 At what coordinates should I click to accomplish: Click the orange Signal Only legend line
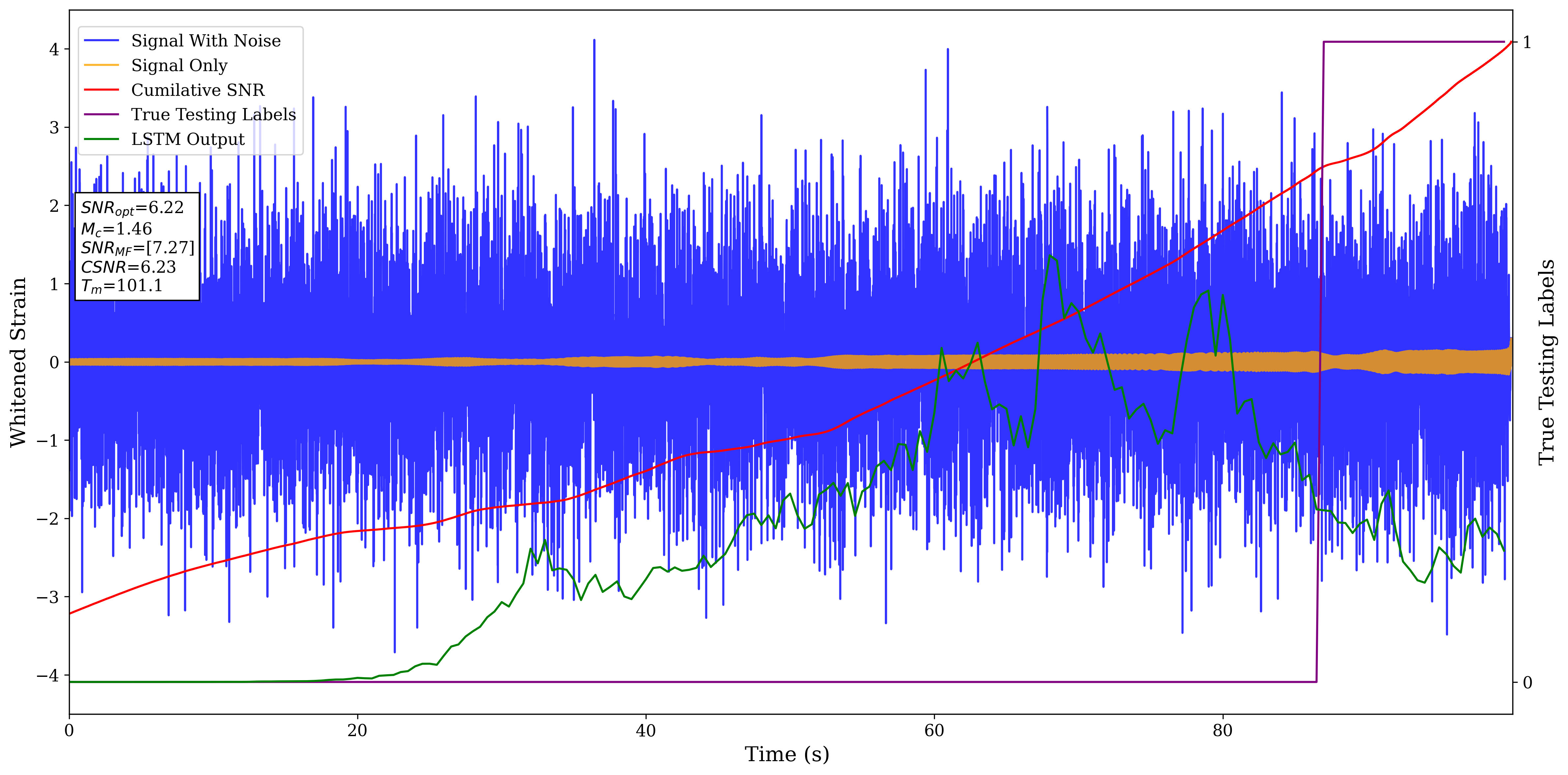click(101, 65)
